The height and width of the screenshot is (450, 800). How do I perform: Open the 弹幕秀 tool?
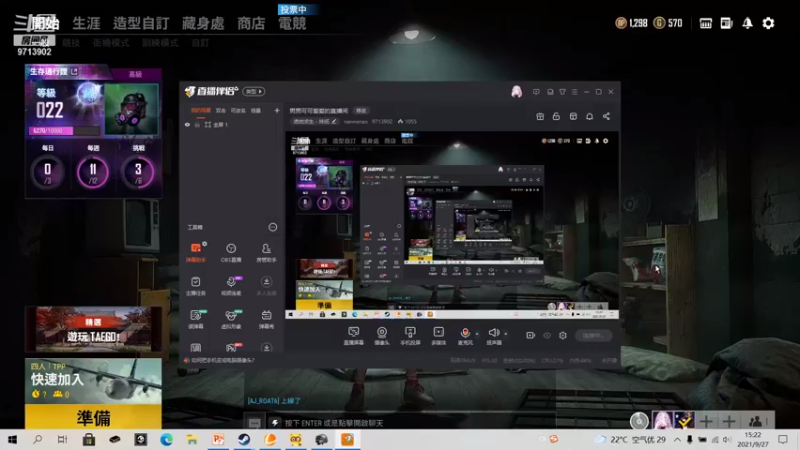pos(266,319)
